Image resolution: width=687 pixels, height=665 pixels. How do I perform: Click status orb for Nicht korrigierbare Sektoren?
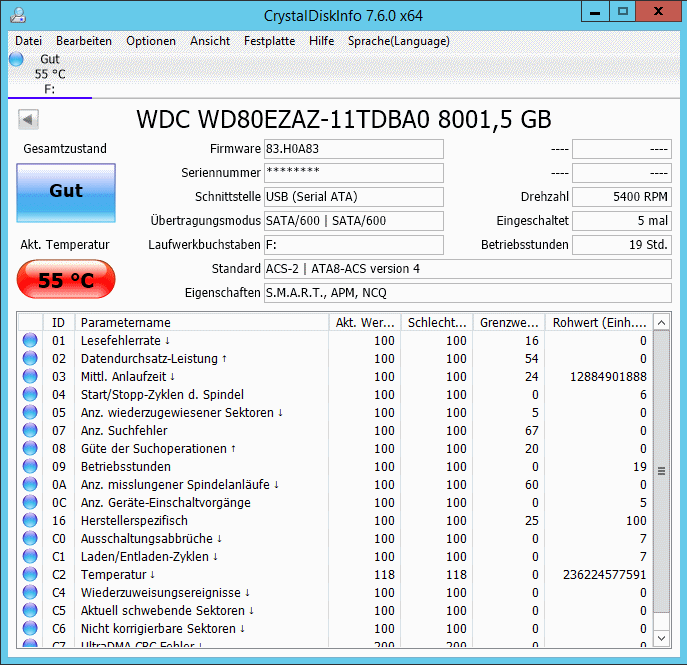point(30,628)
